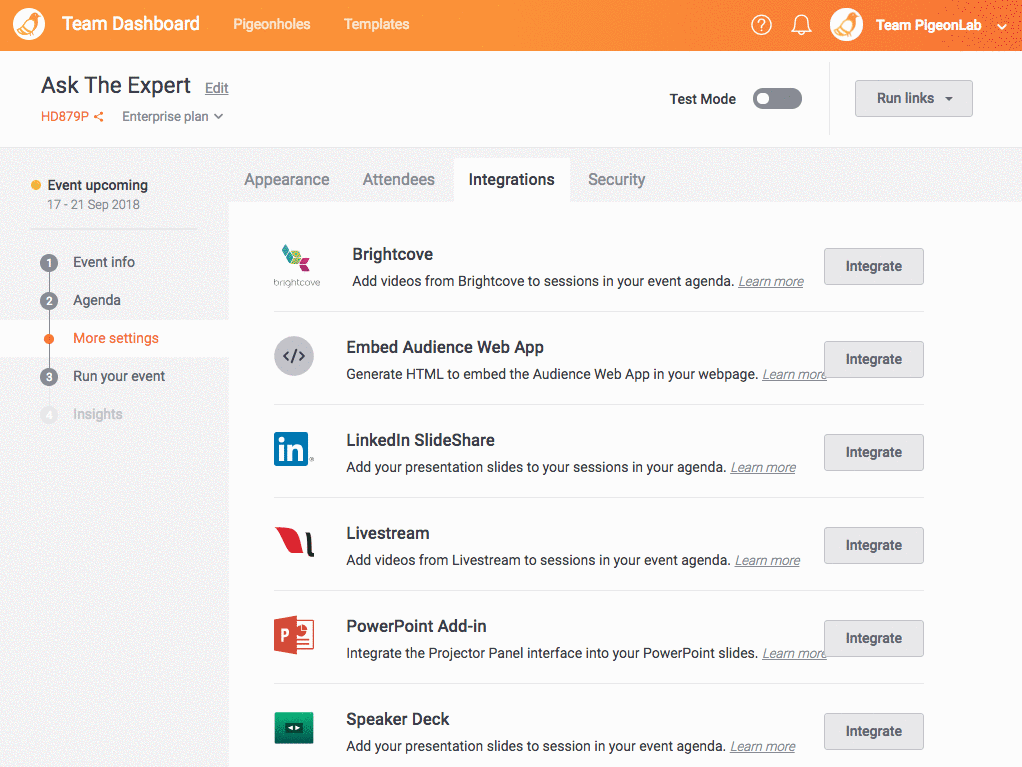Integrate LinkedIn SlideShare
Screen dimensions: 1022x767
873,452
